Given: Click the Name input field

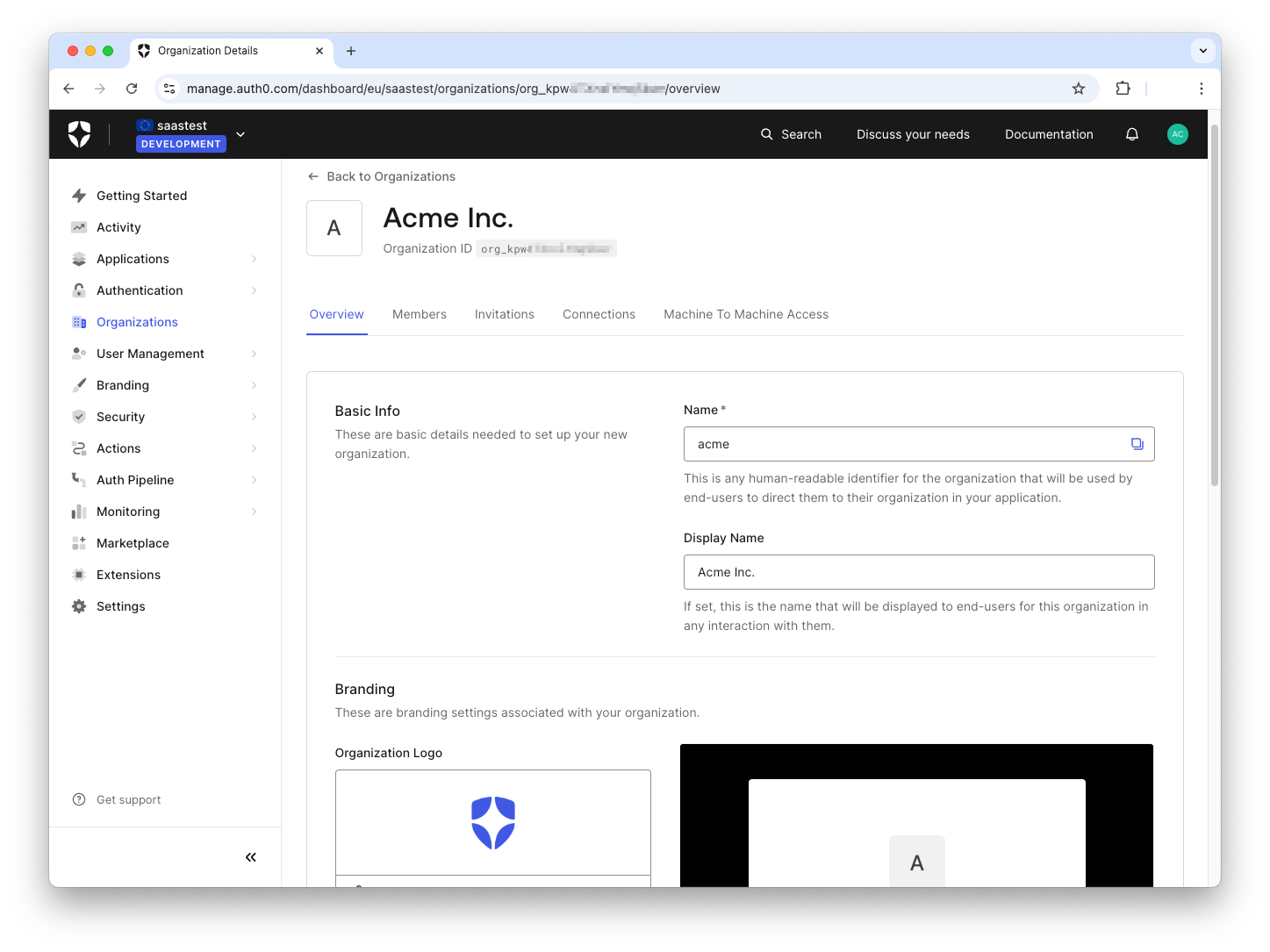Looking at the screenshot, I should (919, 444).
